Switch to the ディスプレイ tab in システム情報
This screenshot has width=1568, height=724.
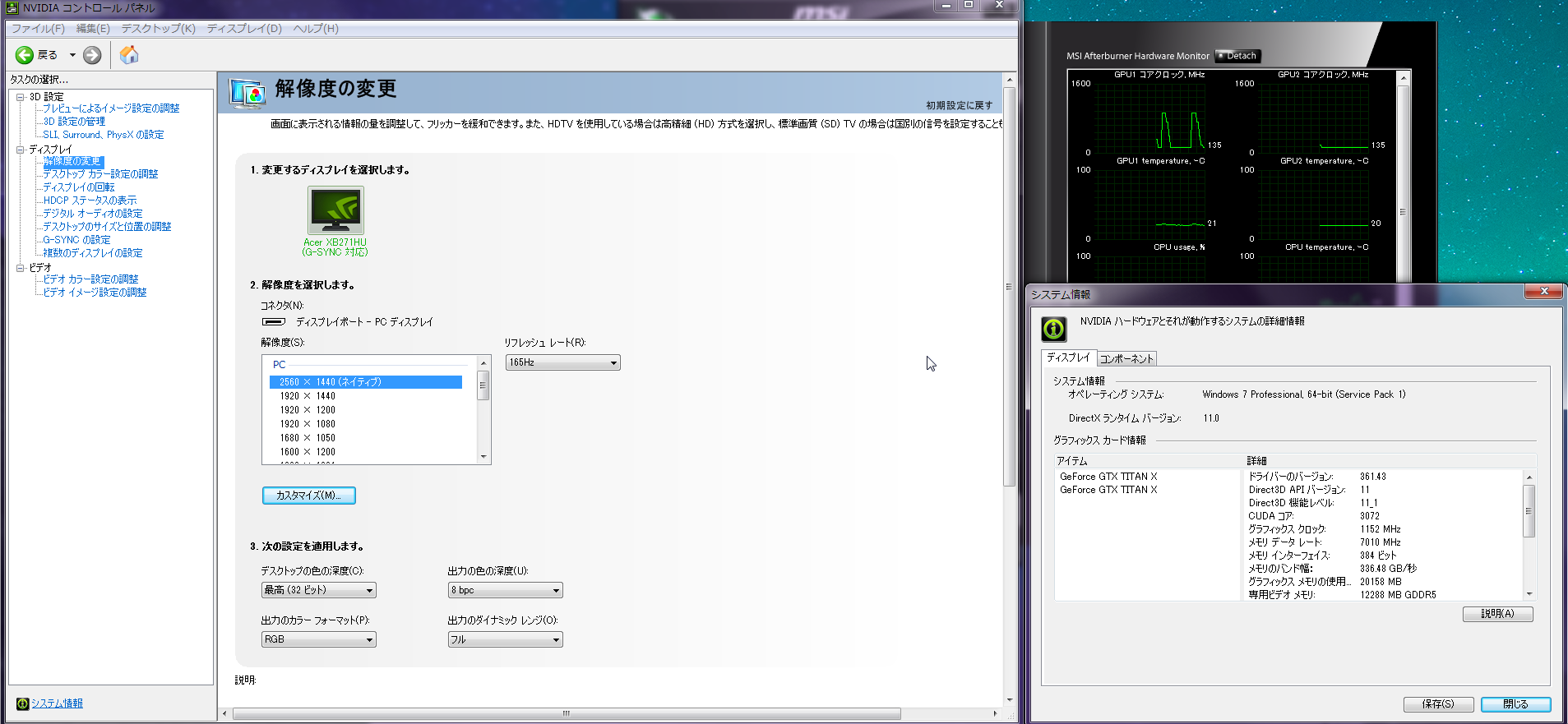[x=1068, y=357]
